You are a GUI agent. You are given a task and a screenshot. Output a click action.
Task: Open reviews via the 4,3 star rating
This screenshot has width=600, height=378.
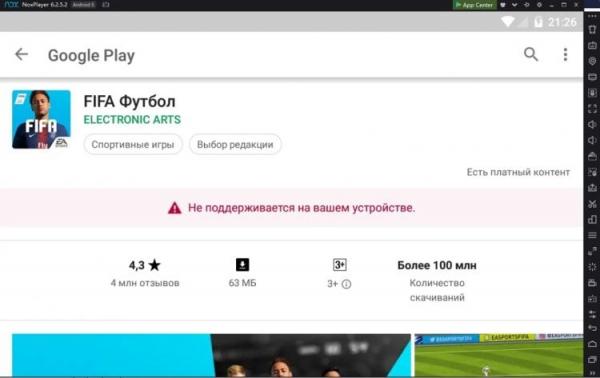(x=145, y=265)
